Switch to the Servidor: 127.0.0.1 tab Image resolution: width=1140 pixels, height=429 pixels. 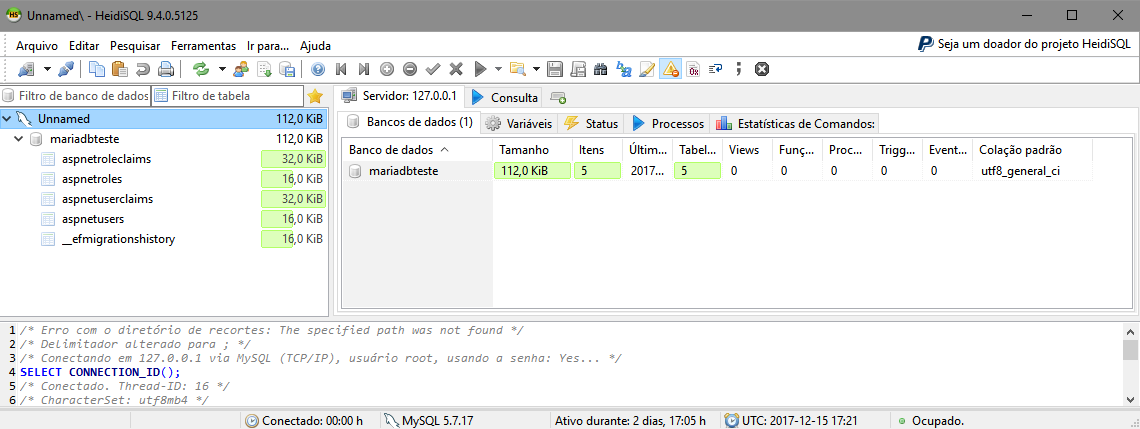(399, 96)
